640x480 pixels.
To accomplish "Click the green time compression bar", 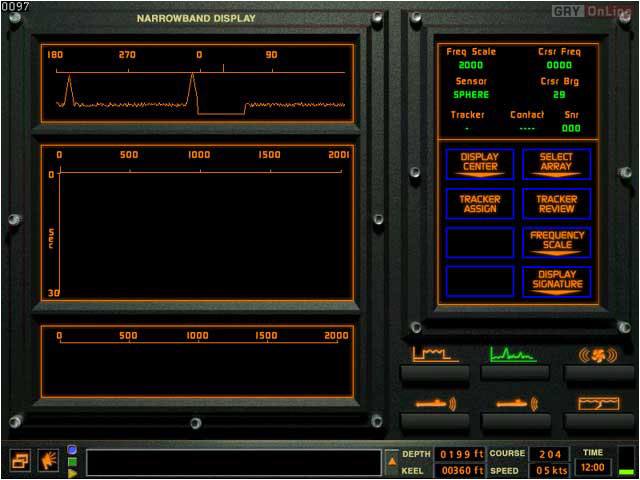I will 626,472.
